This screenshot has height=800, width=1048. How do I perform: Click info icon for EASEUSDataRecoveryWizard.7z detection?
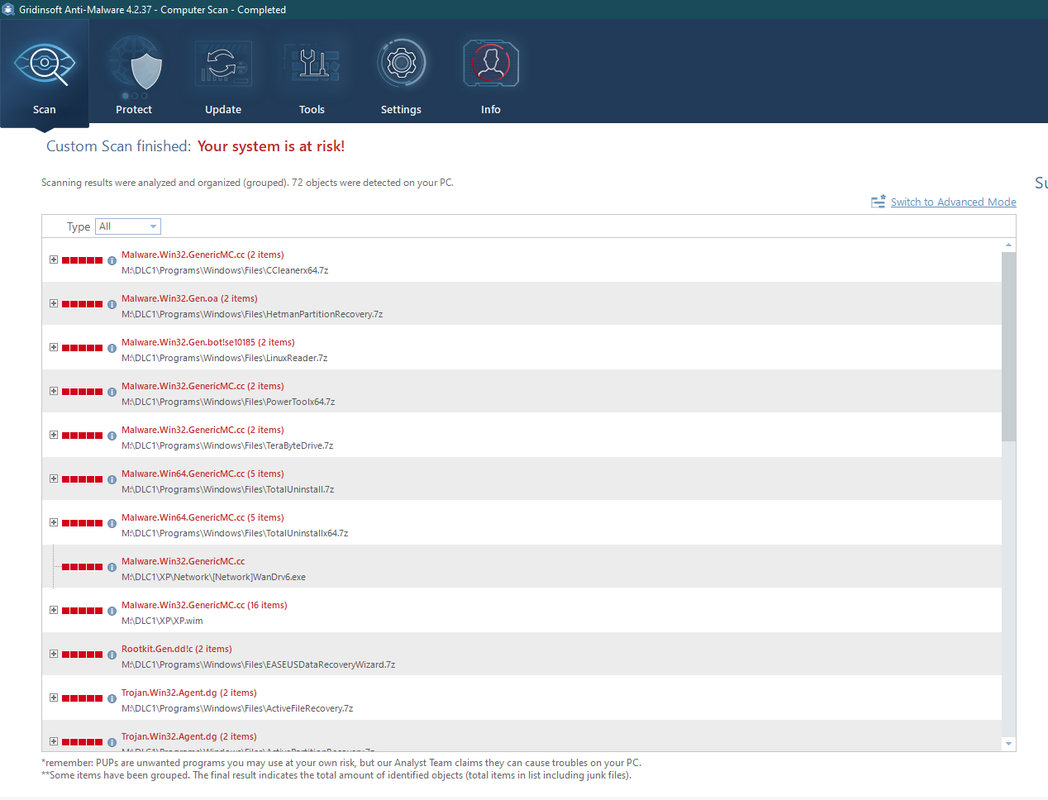click(x=112, y=654)
